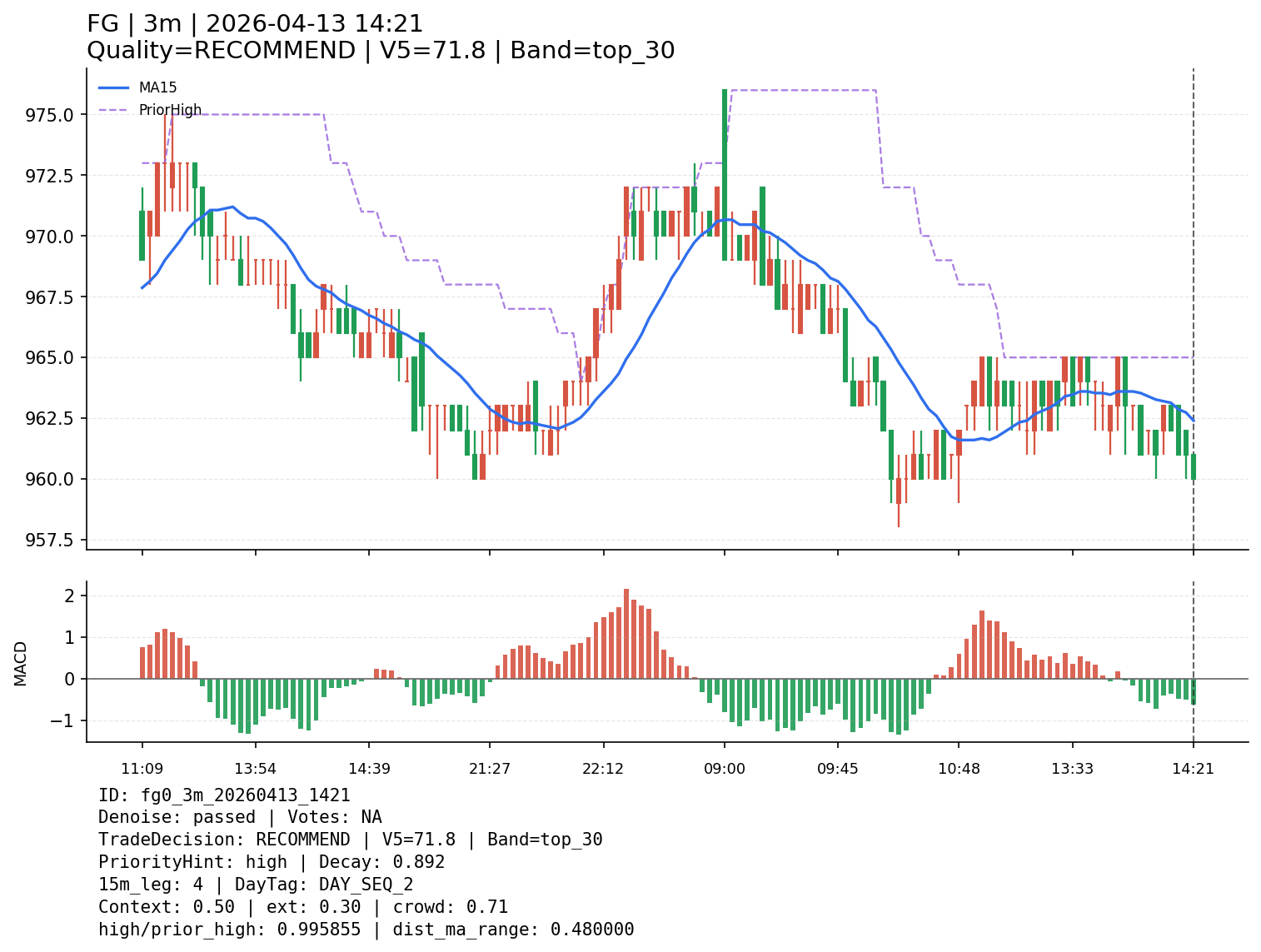Click the Quality=RECOMMEND subtitle text
This screenshot has height=952, width=1261.
pos(222,51)
